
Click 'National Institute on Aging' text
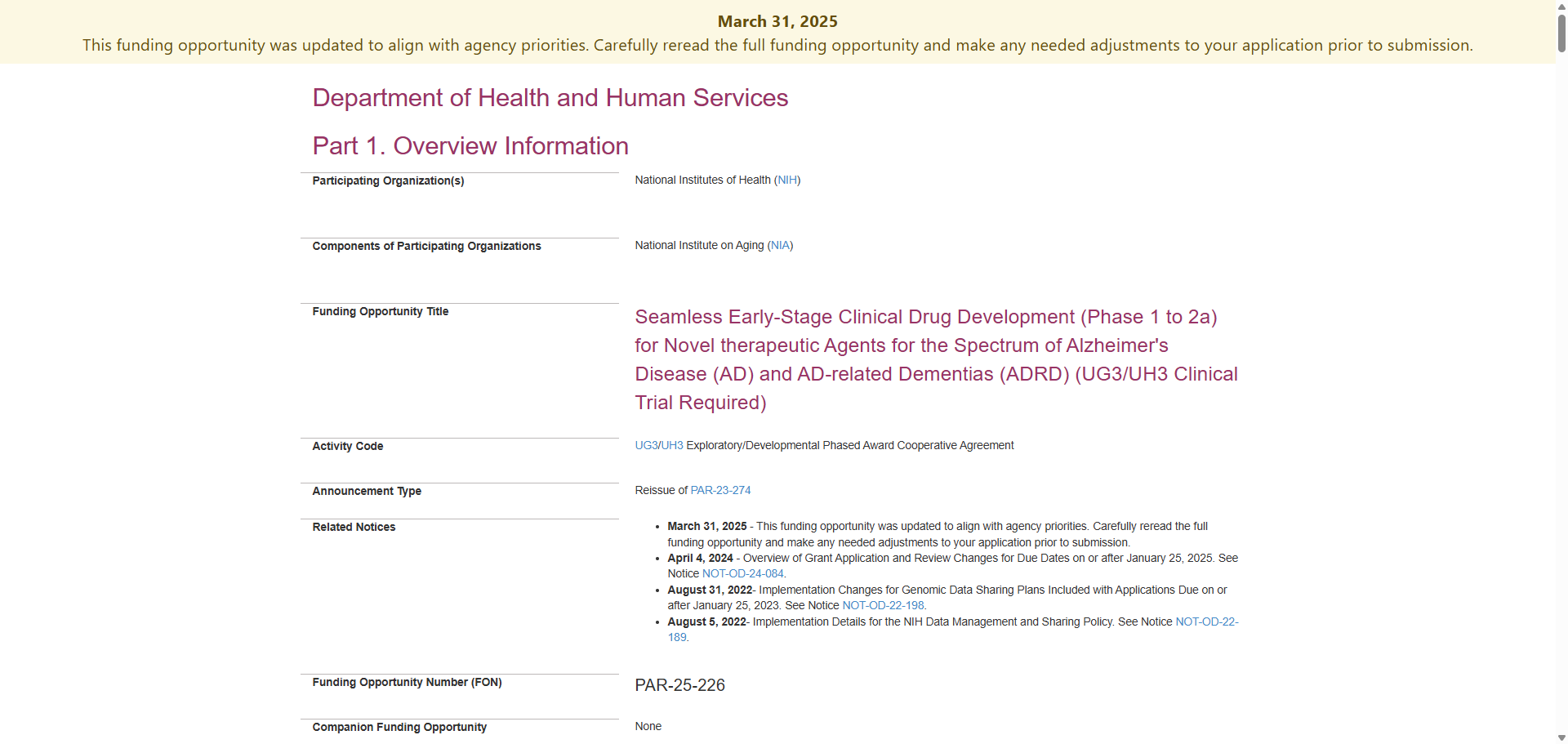[699, 245]
